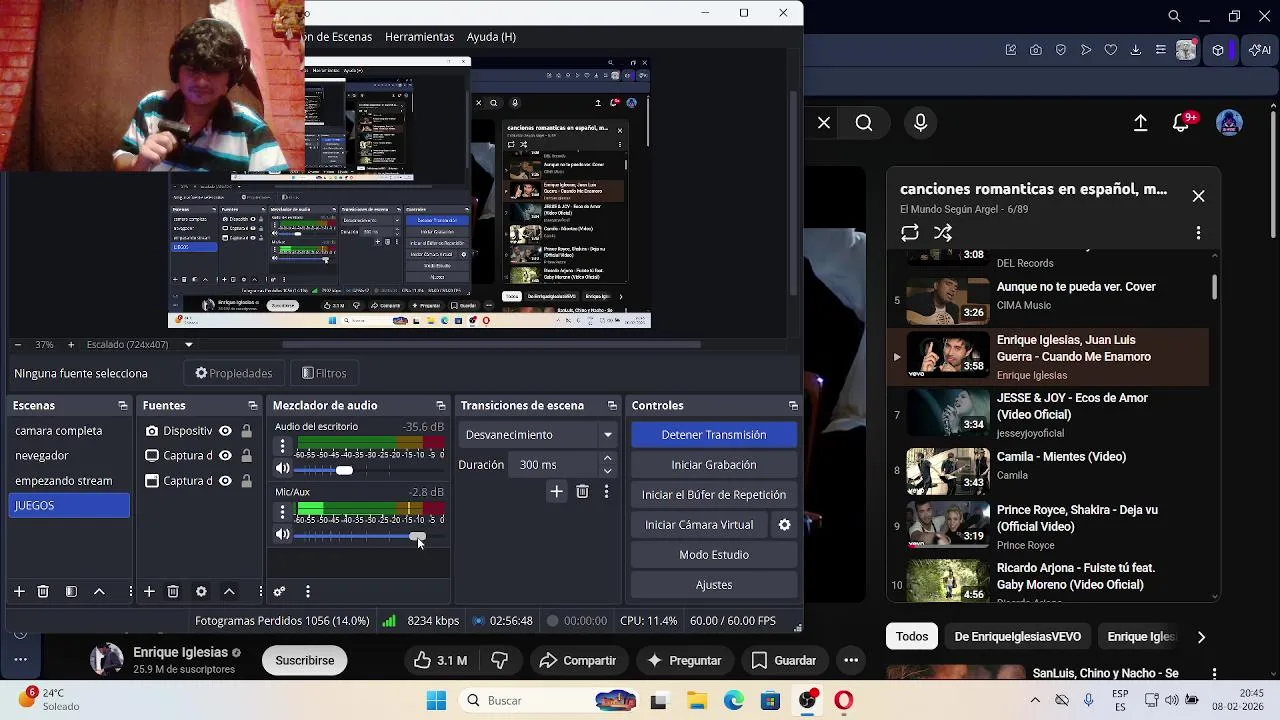Open Fuentes extra menu three-dots at toolbar edge
This screenshot has height=720, width=1280.
coord(260,592)
